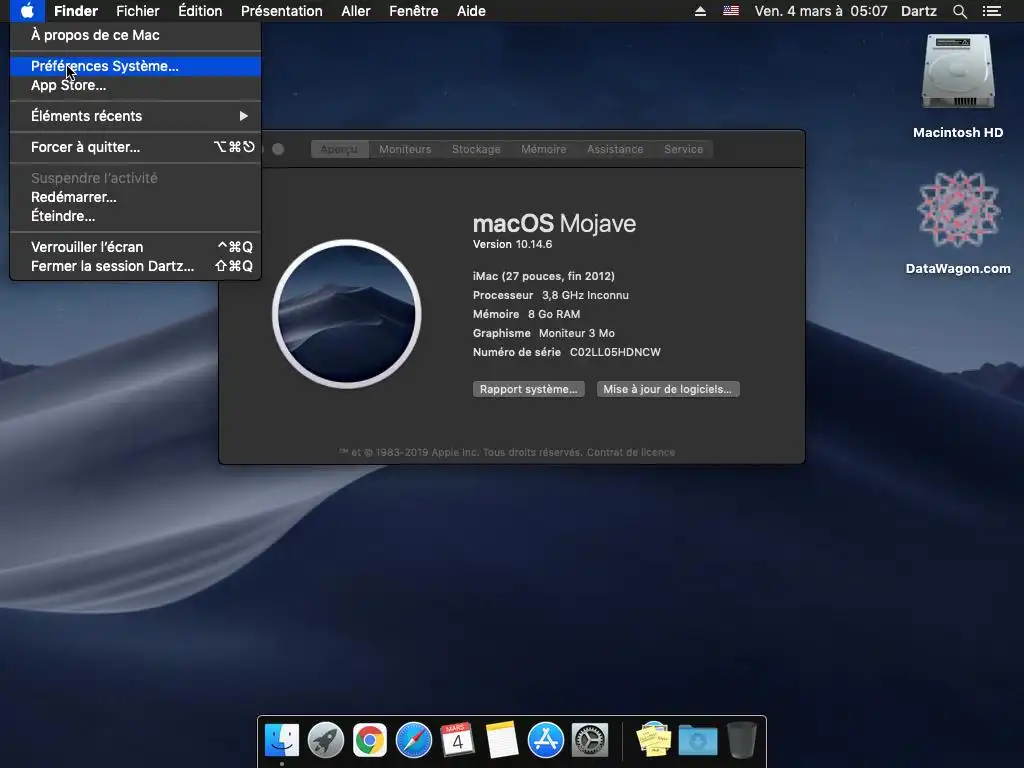This screenshot has height=768, width=1024.
Task: Open the Présentation menu
Action: pyautogui.click(x=281, y=11)
